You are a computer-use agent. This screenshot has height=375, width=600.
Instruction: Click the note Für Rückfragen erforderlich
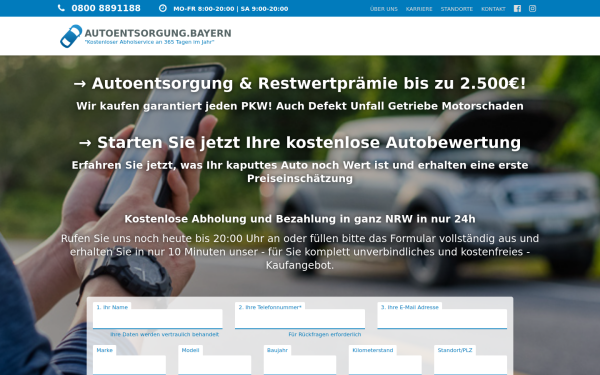pos(325,334)
